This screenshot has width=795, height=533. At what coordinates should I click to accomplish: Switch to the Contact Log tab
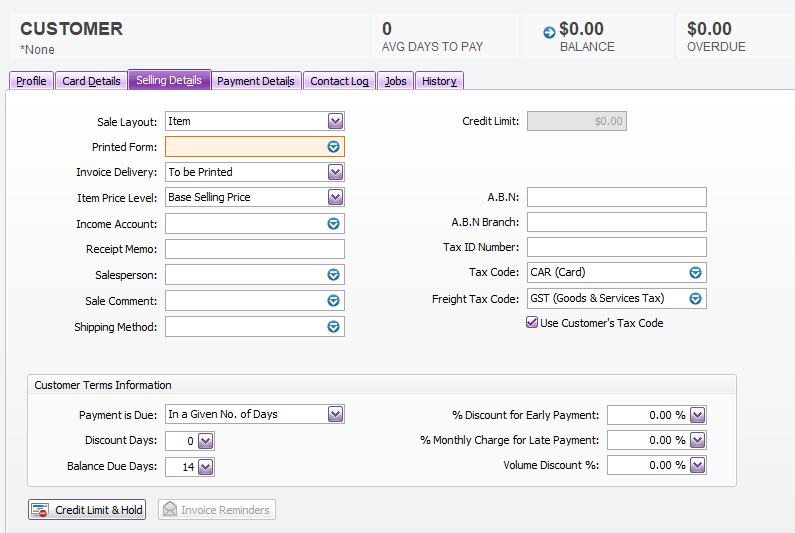tap(339, 81)
